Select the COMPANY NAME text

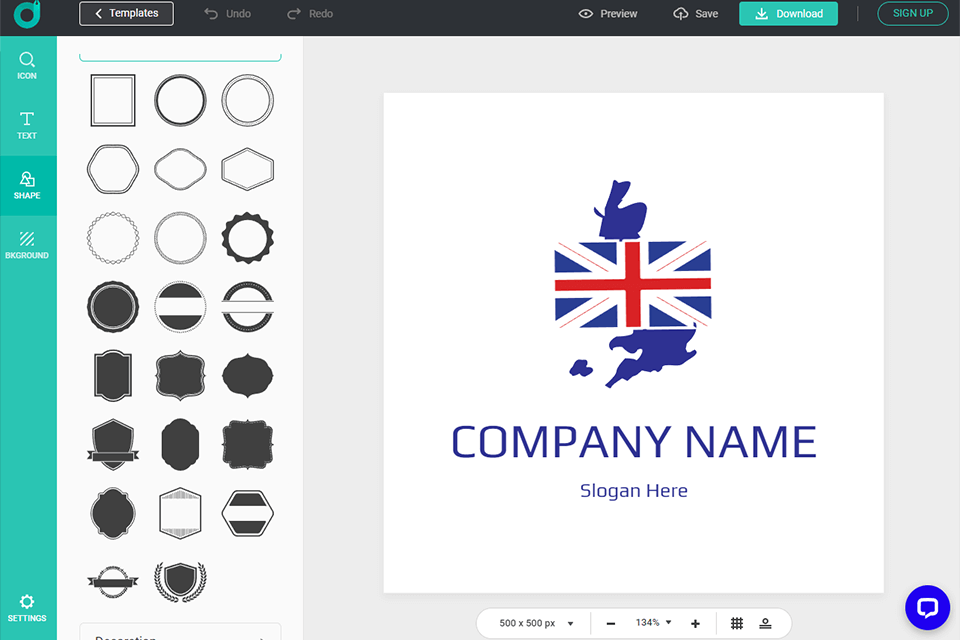tap(634, 442)
